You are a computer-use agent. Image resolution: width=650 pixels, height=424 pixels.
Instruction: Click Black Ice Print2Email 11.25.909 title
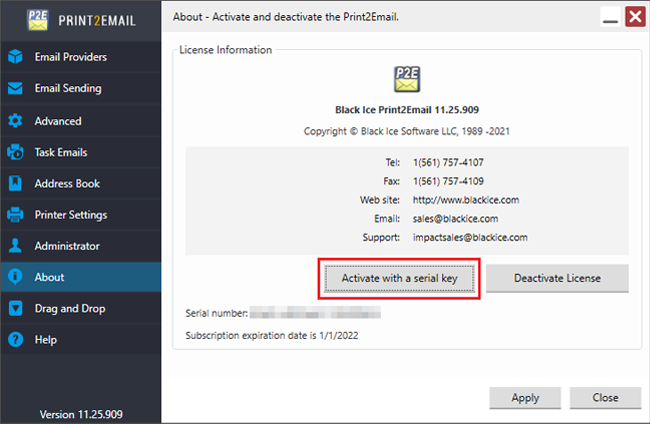click(407, 110)
